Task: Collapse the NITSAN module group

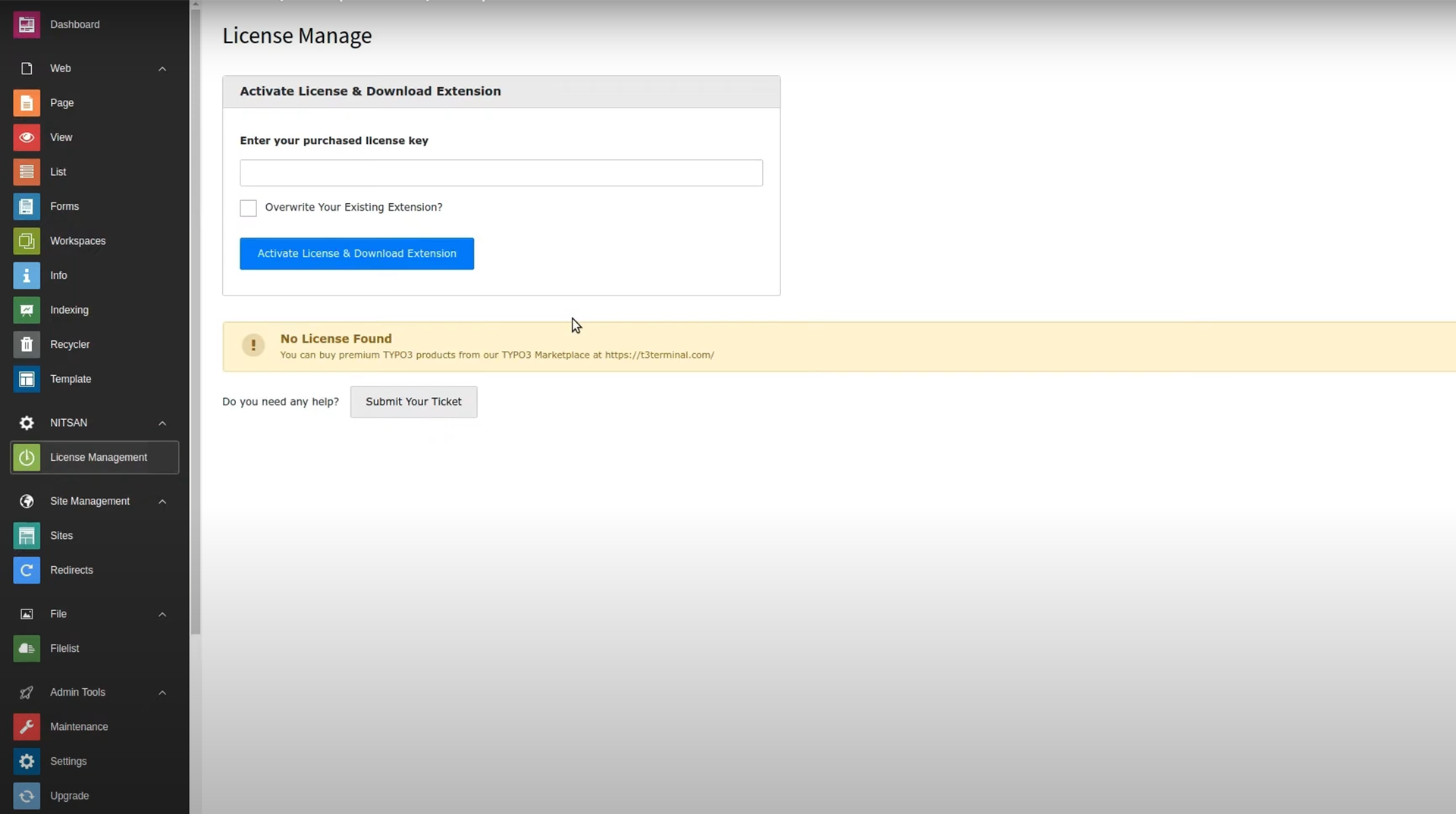Action: [x=162, y=423]
